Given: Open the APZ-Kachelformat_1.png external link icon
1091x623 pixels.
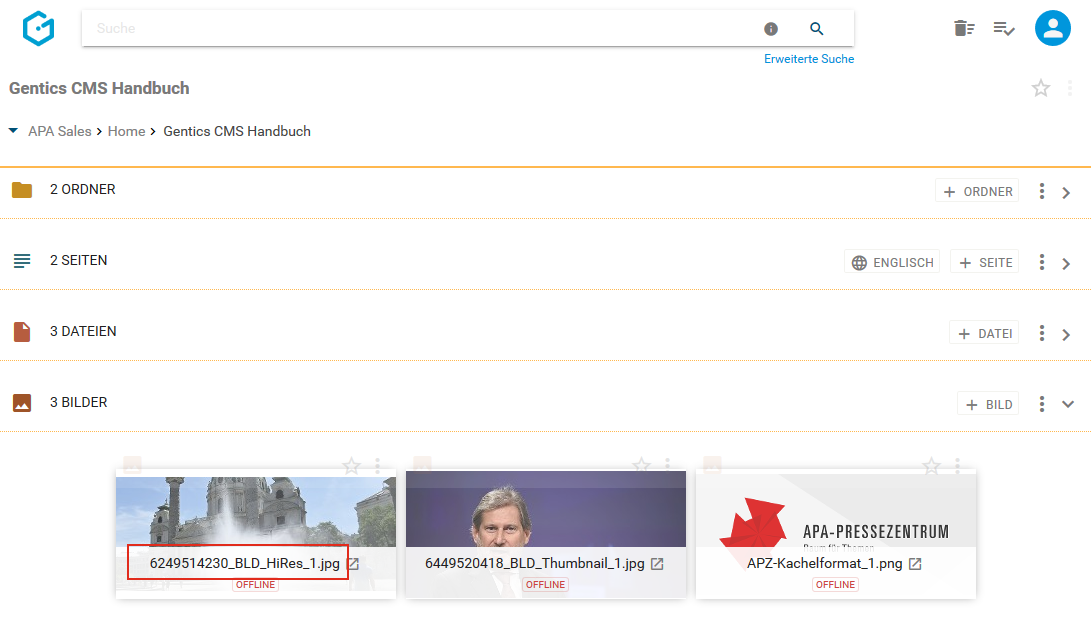Looking at the screenshot, I should coord(915,564).
